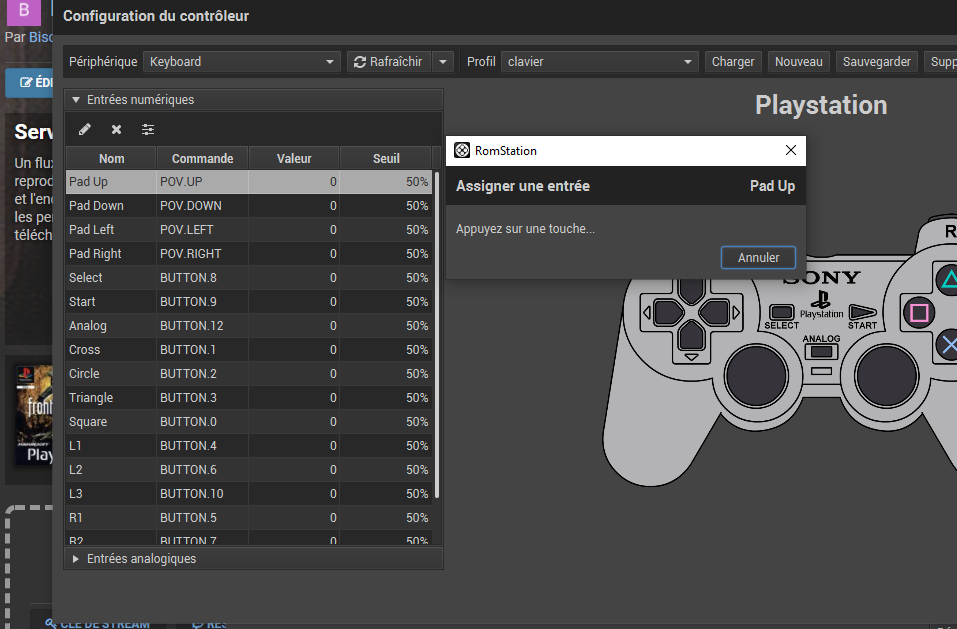
Task: Click the POV.LEFT command cell
Action: 203,229
